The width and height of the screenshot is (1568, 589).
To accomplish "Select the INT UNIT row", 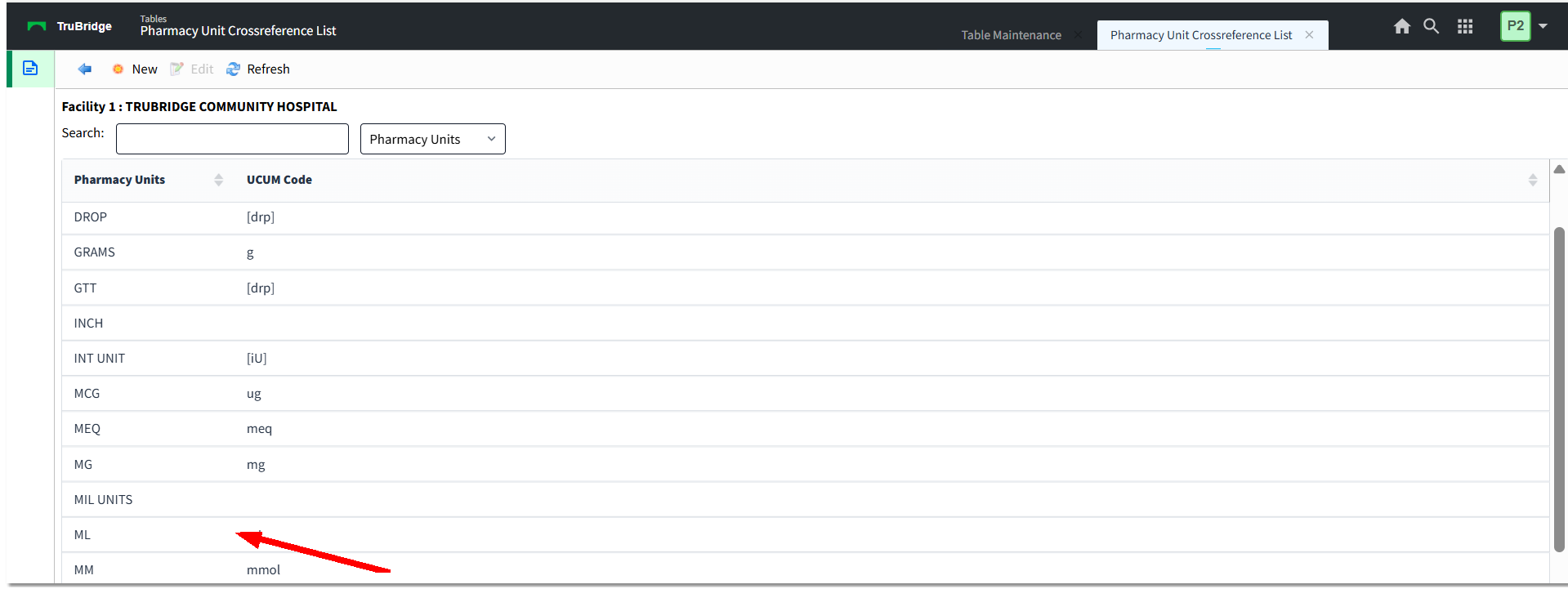I will click(x=806, y=359).
